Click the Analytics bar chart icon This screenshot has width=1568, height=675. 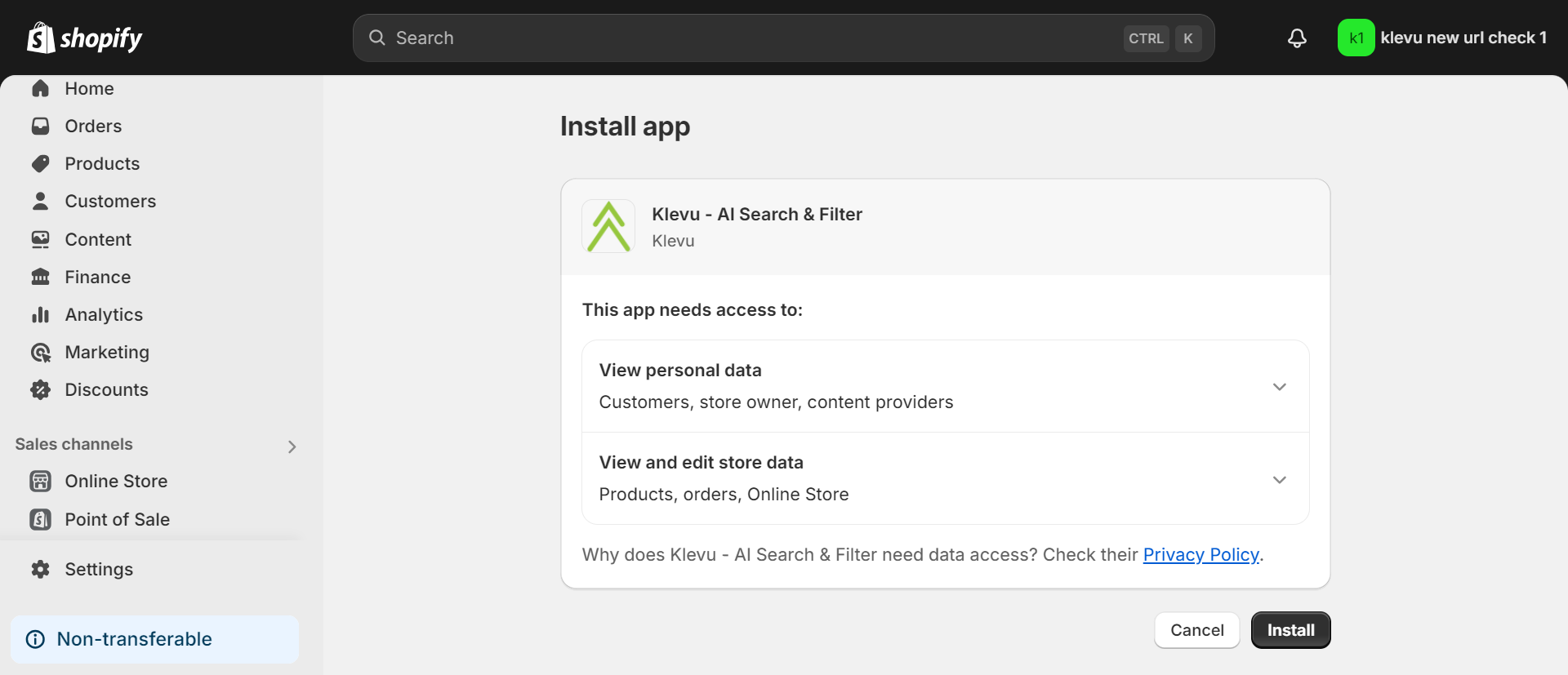[41, 314]
